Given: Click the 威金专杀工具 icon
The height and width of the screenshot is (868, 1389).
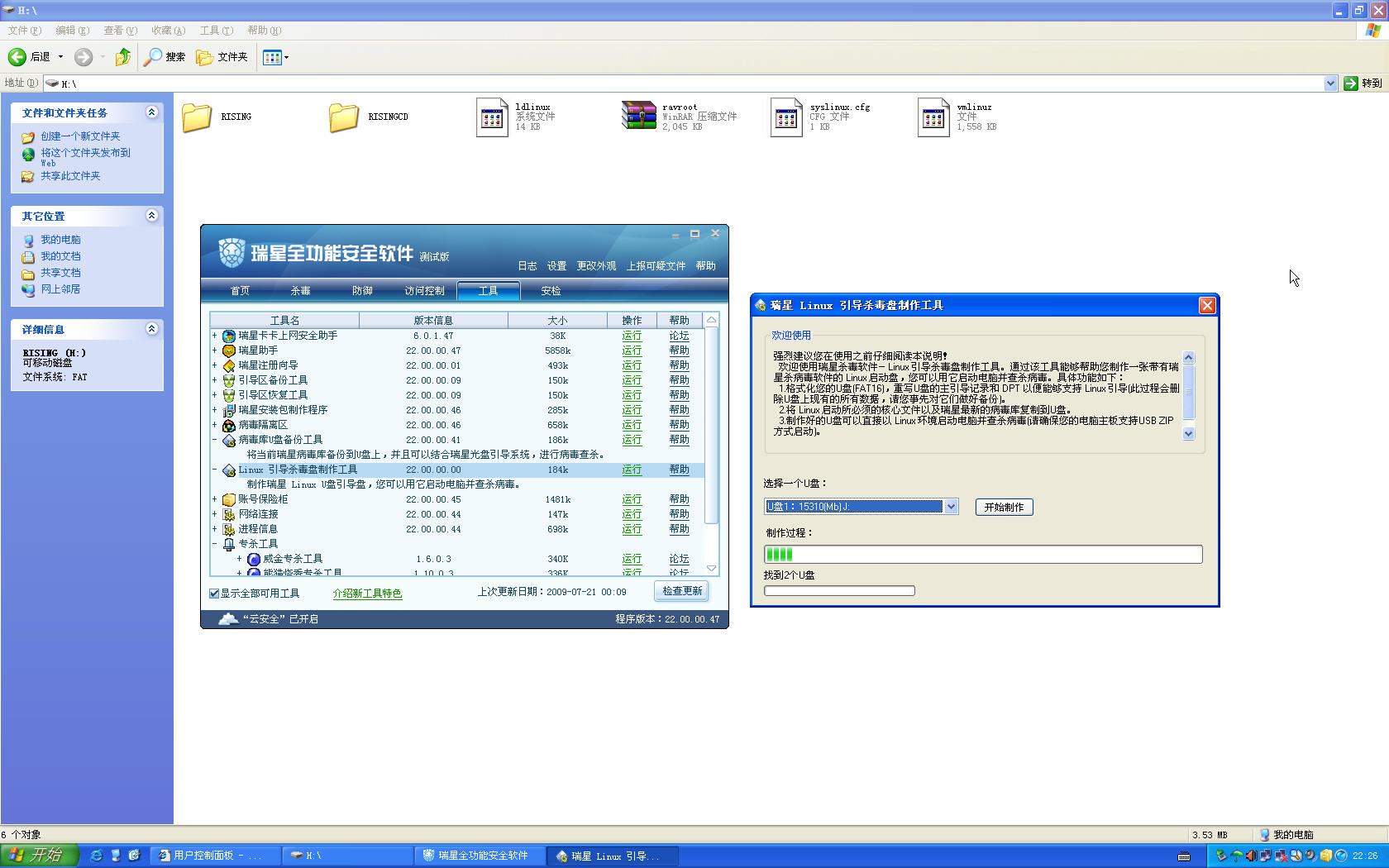Looking at the screenshot, I should pyautogui.click(x=254, y=559).
